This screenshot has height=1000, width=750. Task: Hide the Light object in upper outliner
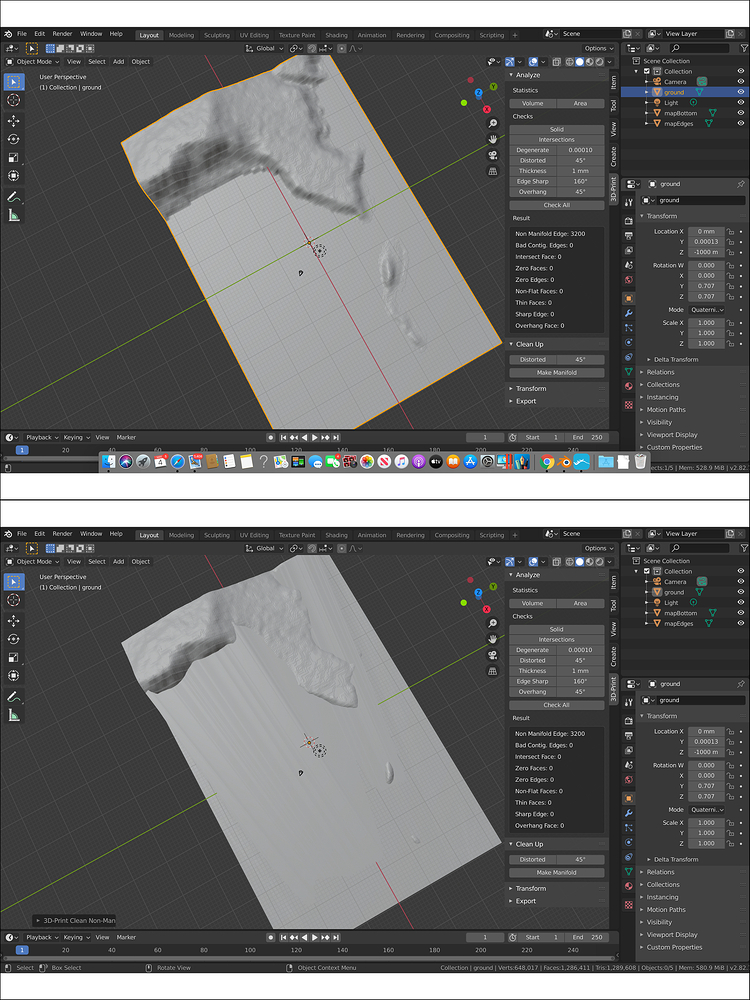click(741, 103)
